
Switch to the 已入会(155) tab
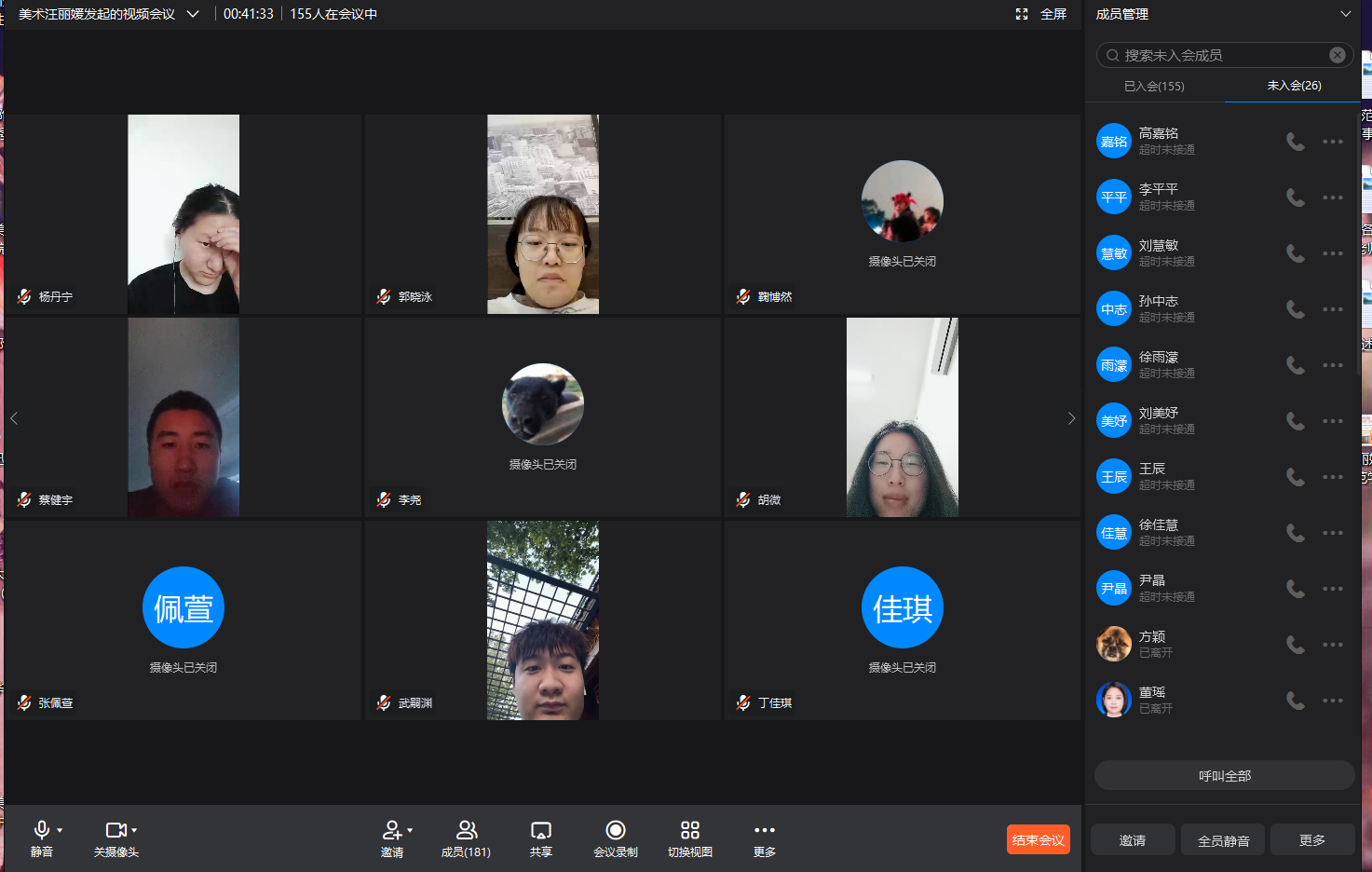1154,86
